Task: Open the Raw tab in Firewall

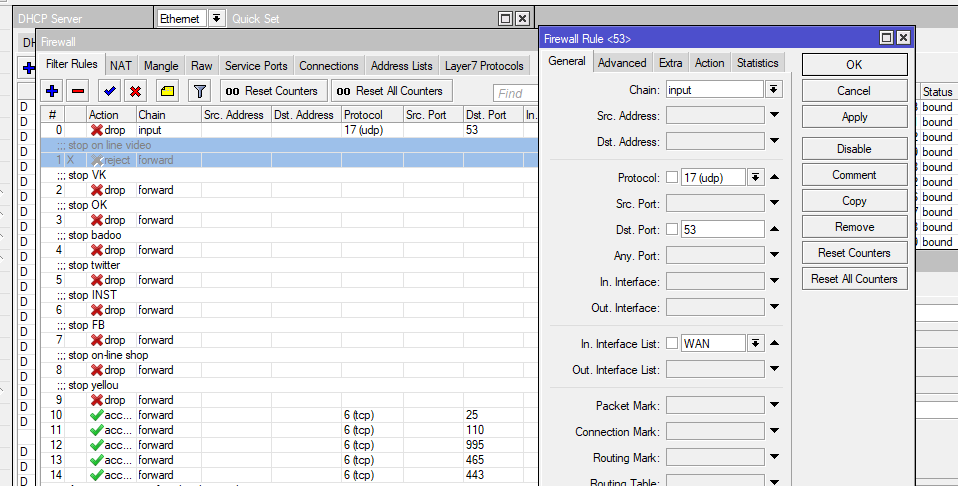Action: pos(202,65)
